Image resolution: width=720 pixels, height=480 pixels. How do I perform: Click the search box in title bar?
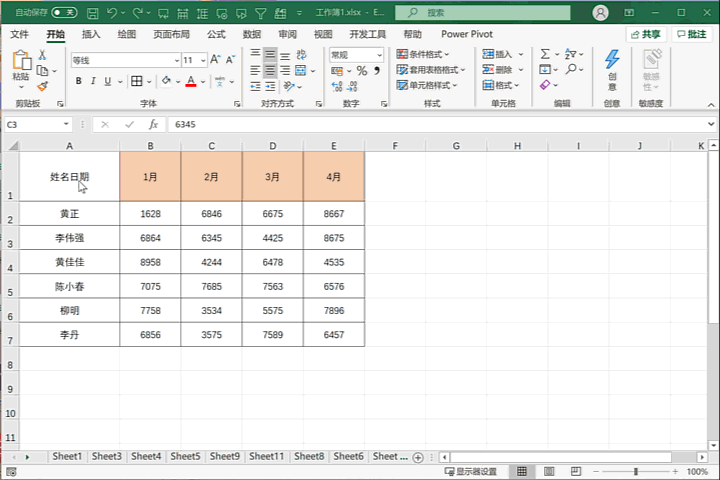483,13
